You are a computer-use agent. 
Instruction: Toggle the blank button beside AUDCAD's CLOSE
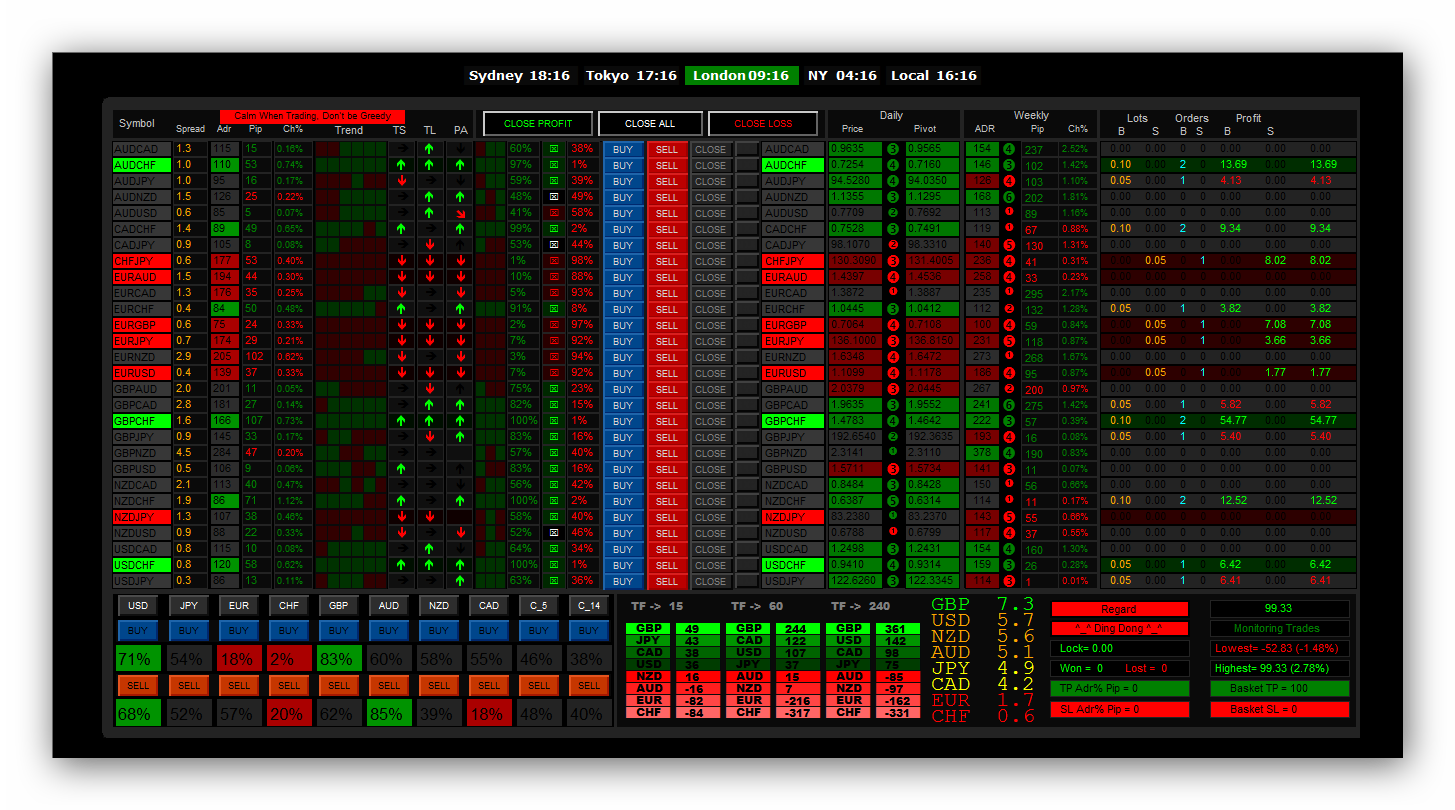click(747, 149)
